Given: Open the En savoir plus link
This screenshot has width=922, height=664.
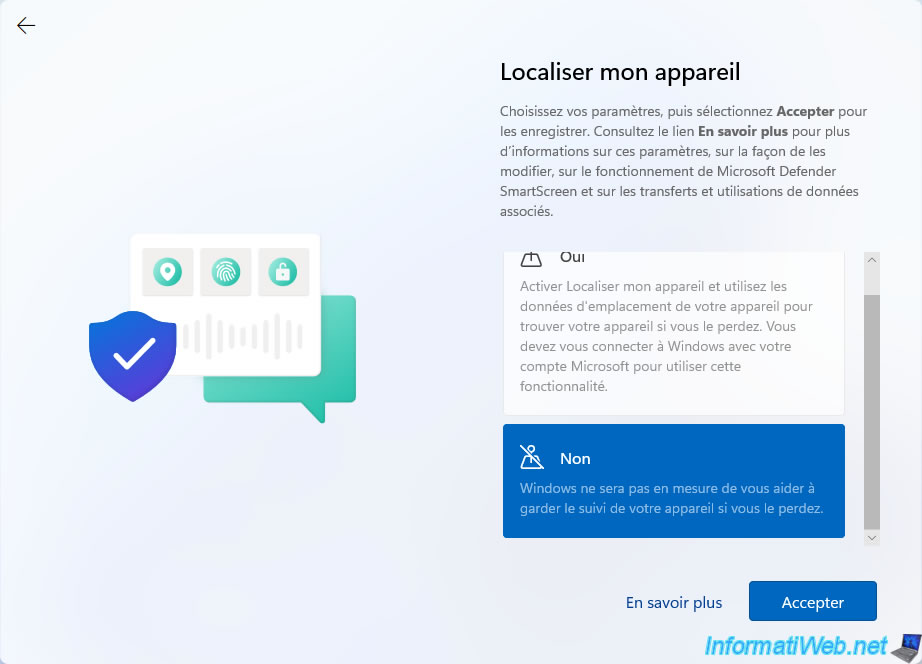Looking at the screenshot, I should pos(673,602).
